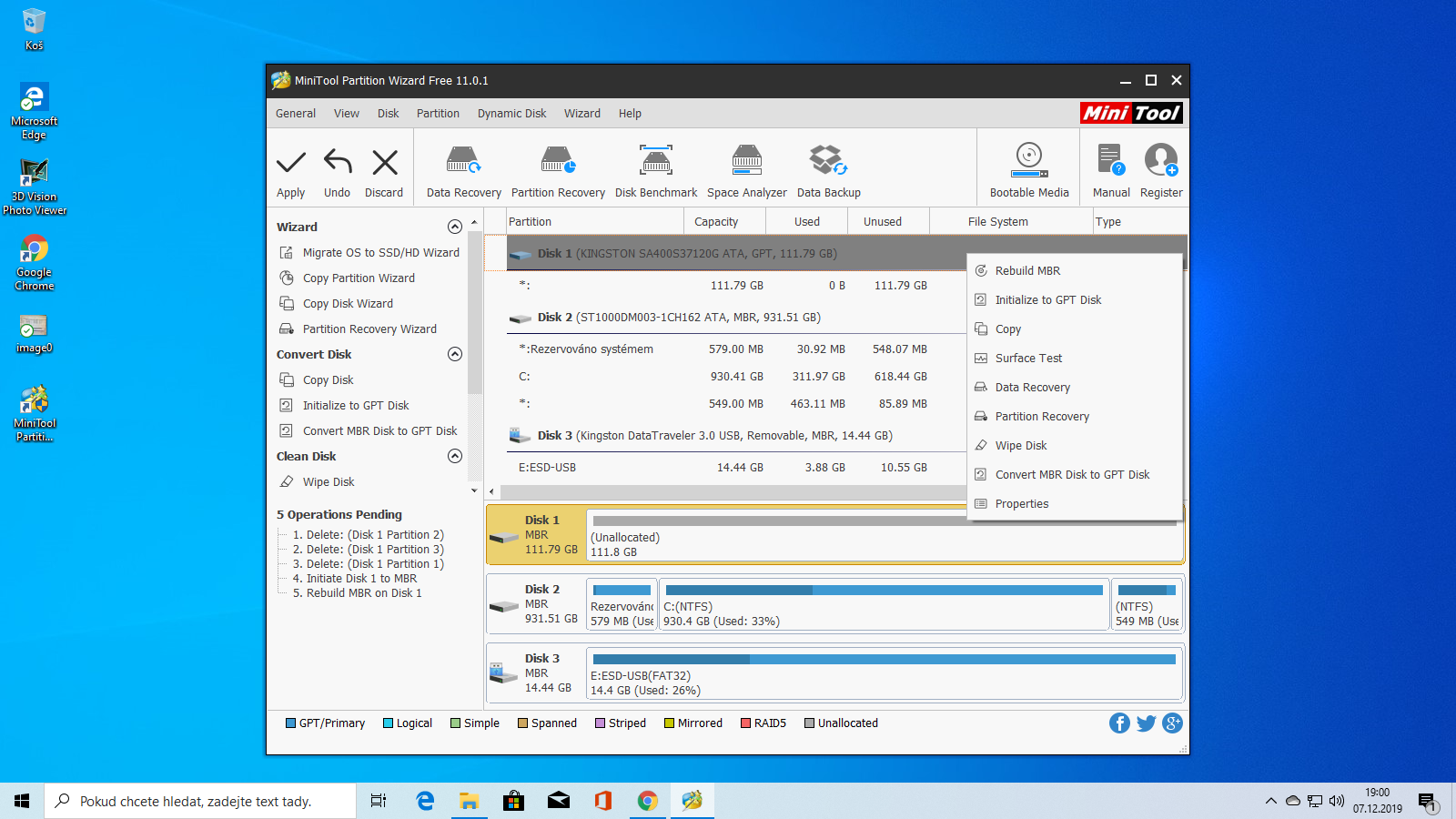
Task: Collapse the Convert Disk section
Action: [455, 354]
